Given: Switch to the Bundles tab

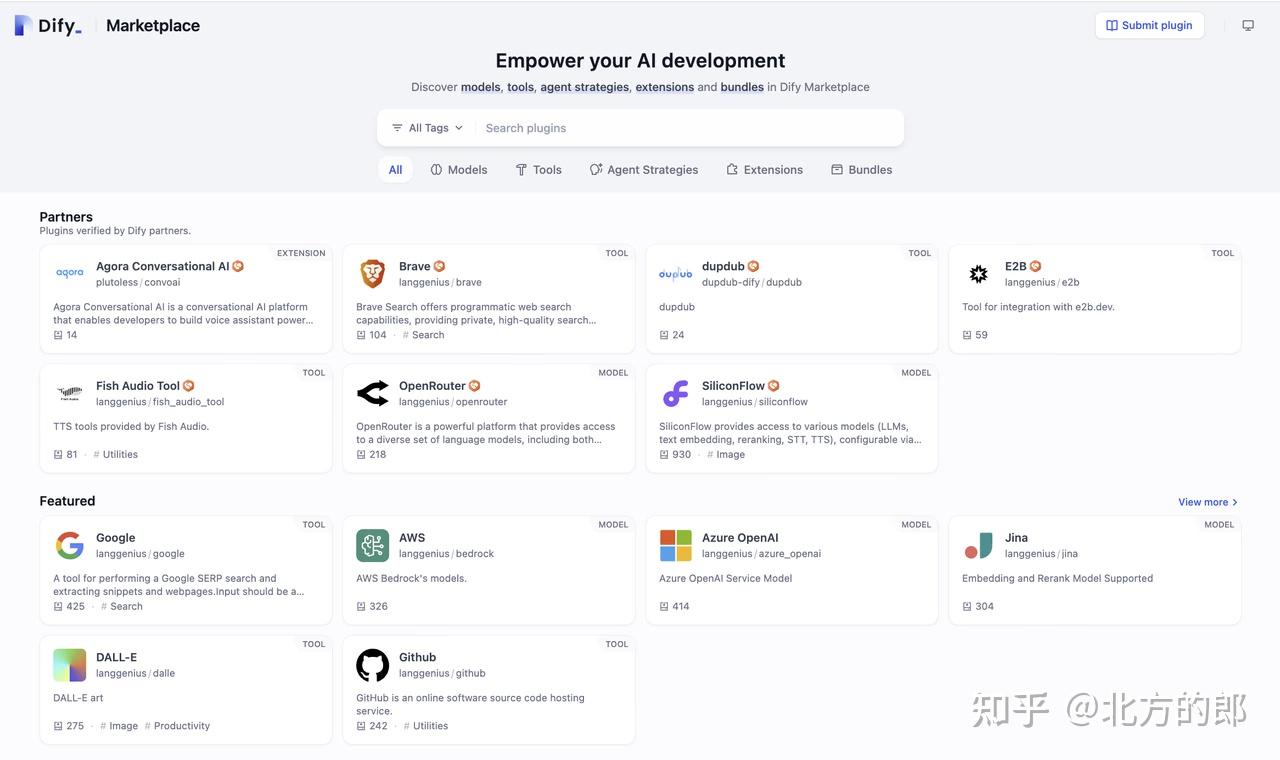Looking at the screenshot, I should pyautogui.click(x=862, y=170).
